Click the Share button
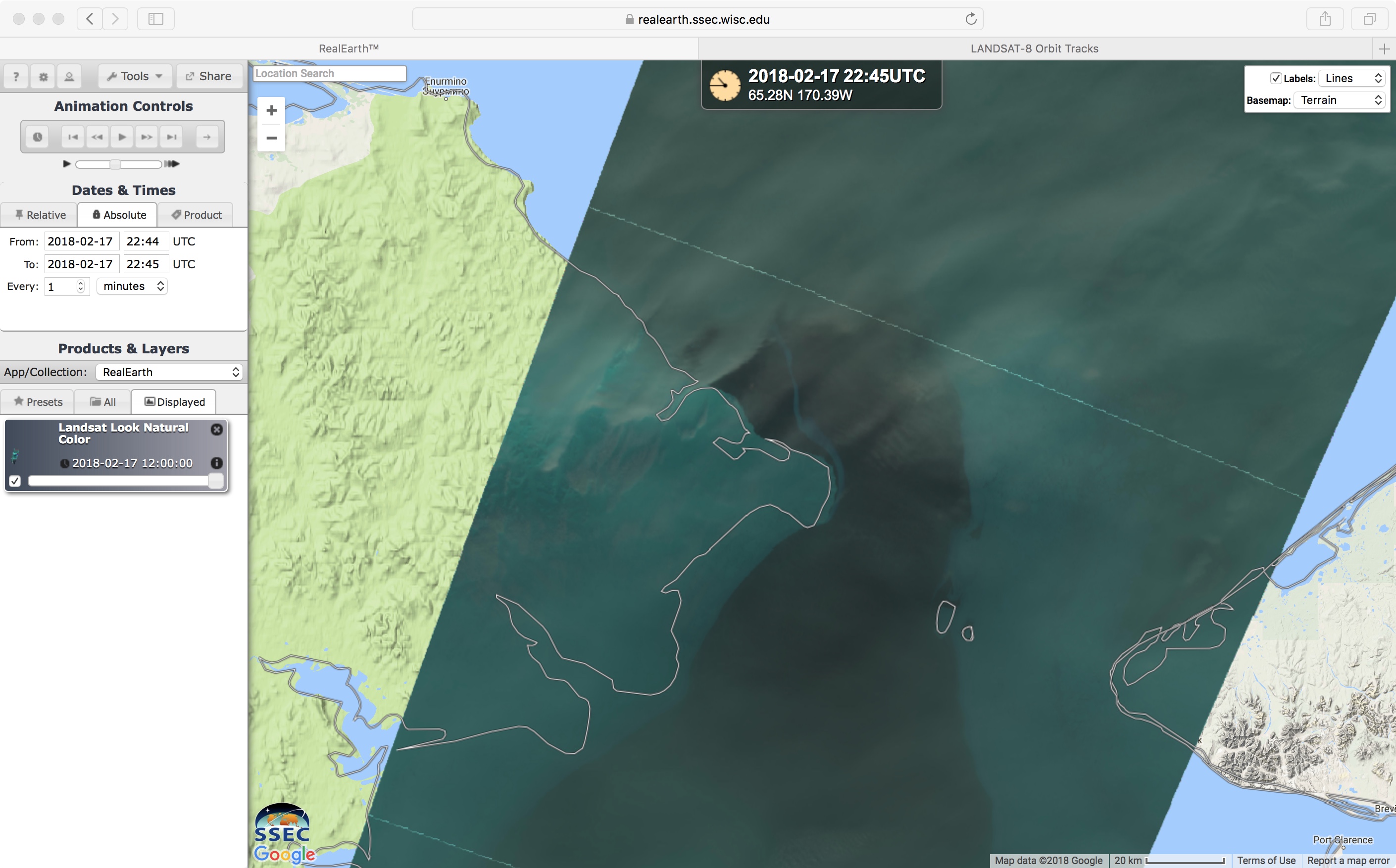The width and height of the screenshot is (1396, 868). [209, 76]
